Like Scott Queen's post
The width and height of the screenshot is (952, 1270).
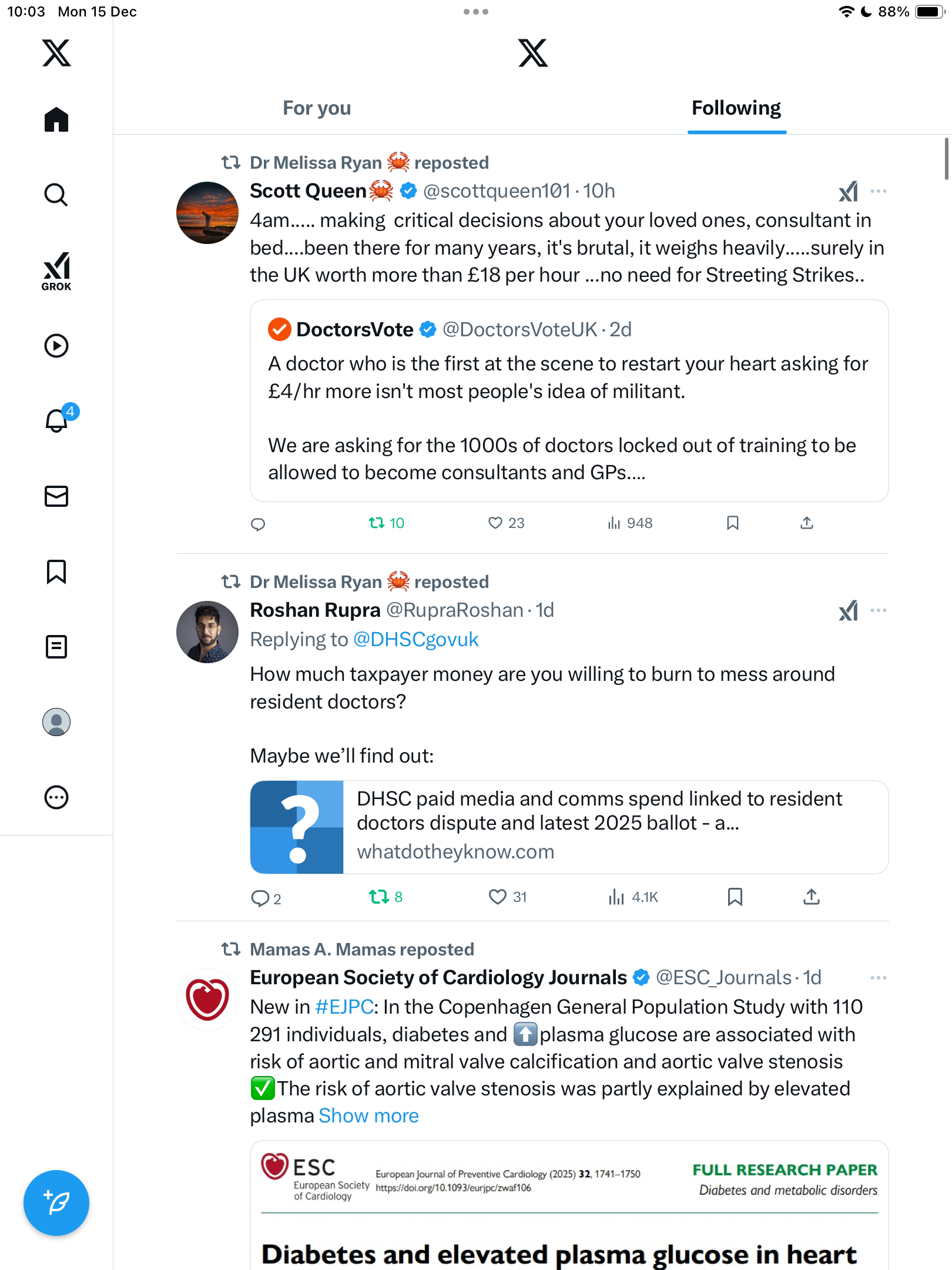click(x=496, y=523)
